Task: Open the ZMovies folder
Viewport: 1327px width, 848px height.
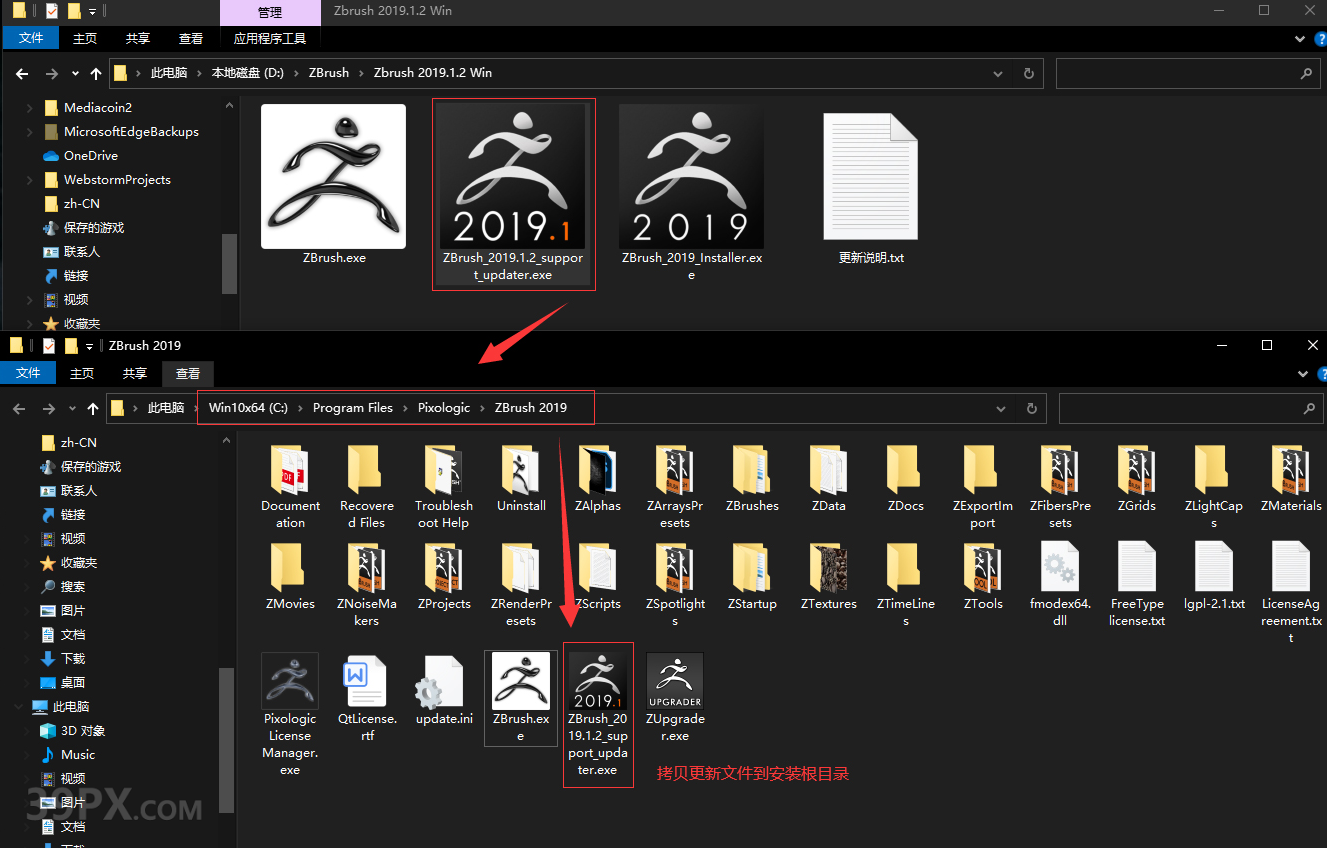Action: tap(290, 577)
